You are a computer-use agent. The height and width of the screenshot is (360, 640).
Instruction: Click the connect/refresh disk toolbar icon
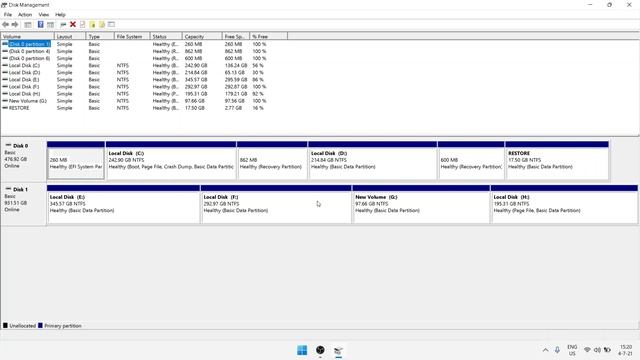pyautogui.click(x=63, y=24)
